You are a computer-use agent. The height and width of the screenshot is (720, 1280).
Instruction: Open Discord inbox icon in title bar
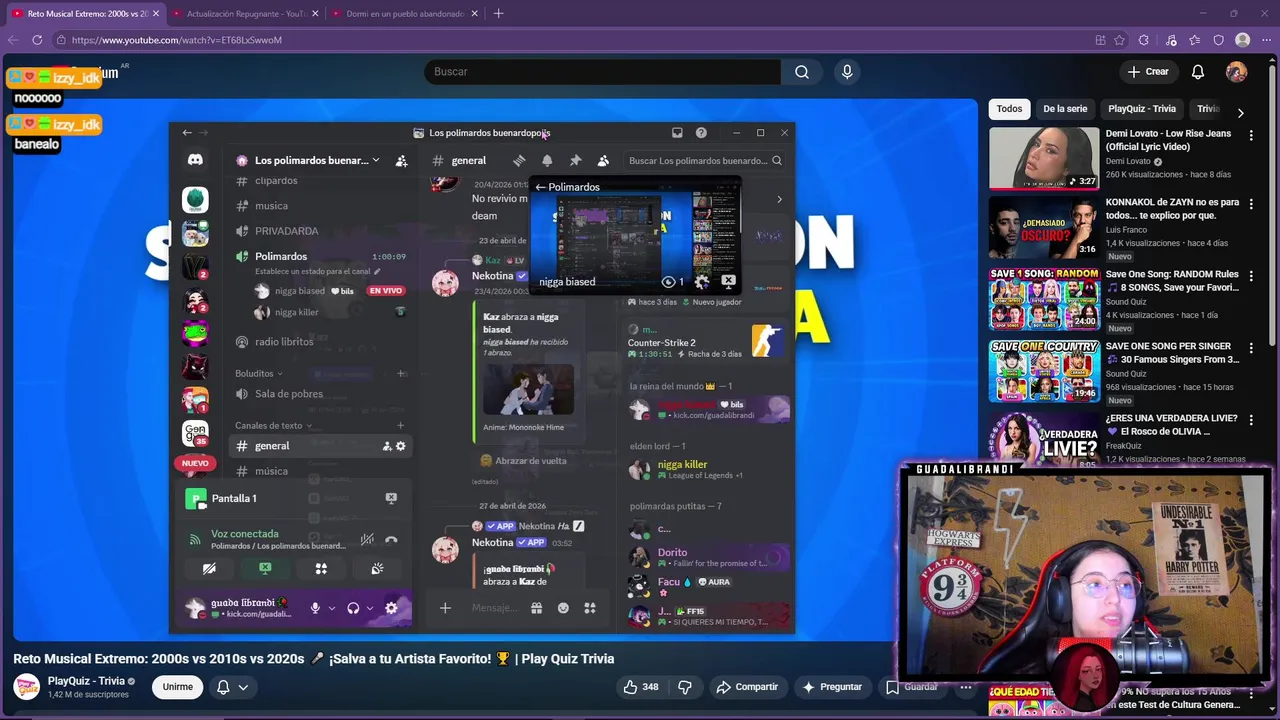click(677, 132)
